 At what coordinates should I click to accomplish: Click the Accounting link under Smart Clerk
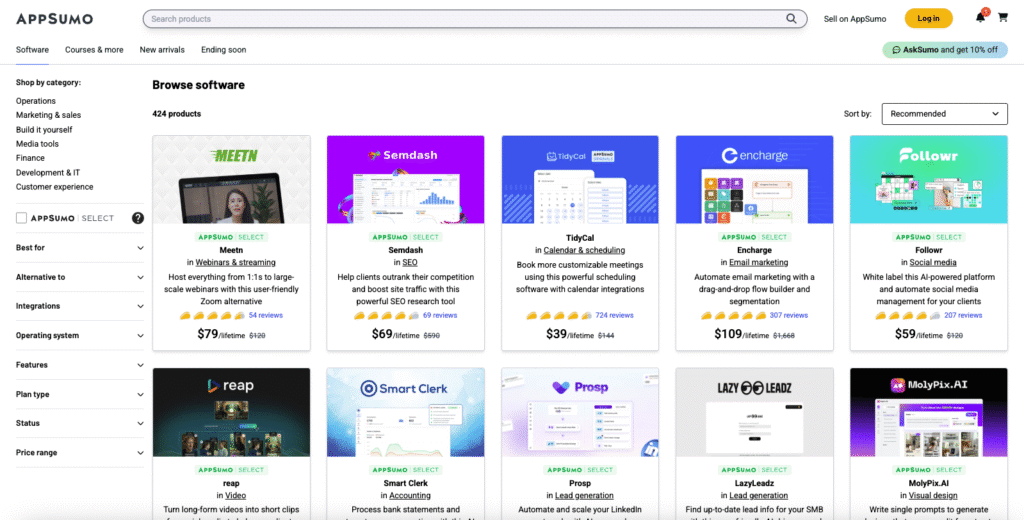point(410,496)
